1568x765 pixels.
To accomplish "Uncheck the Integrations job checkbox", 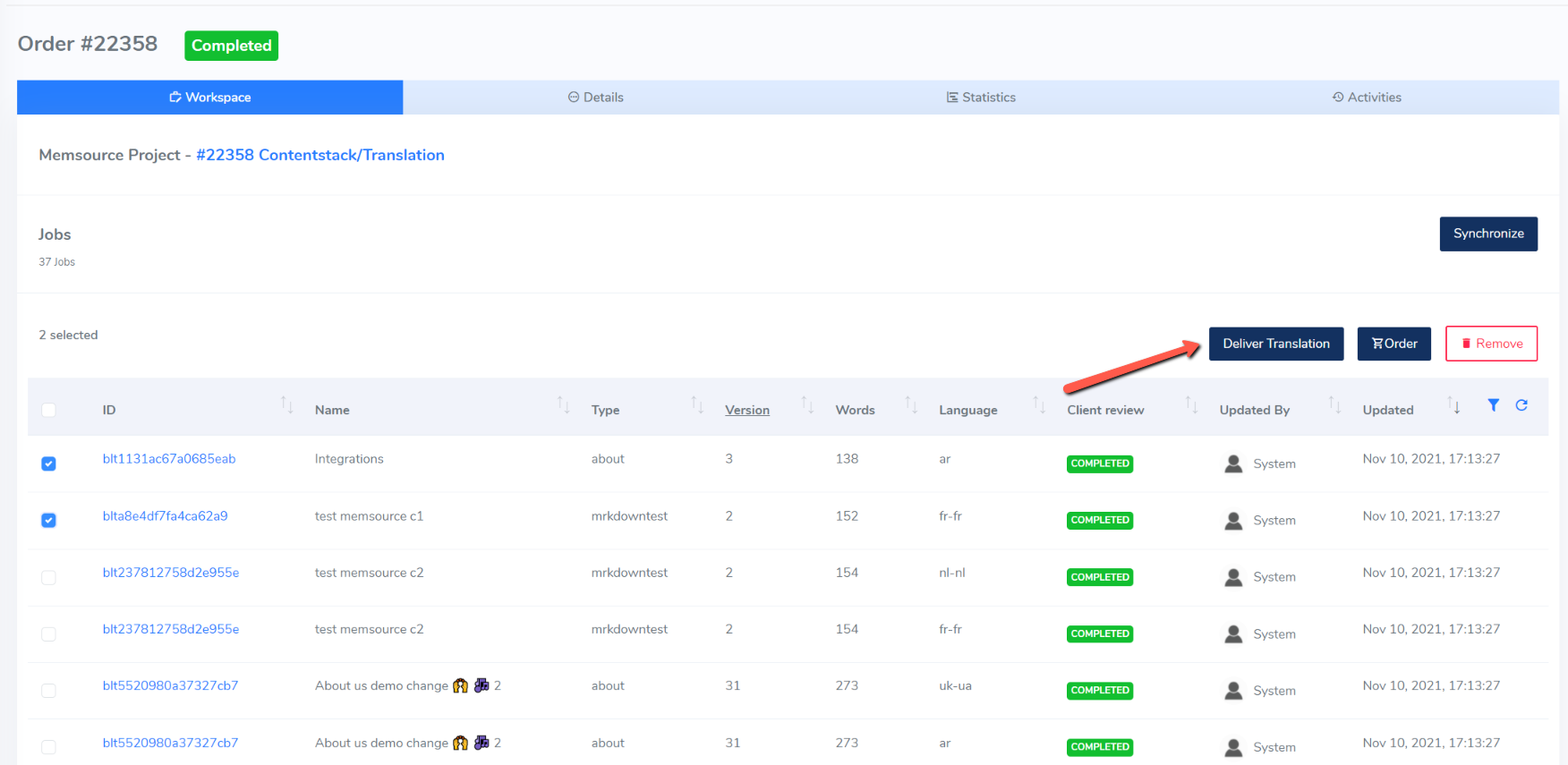I will coord(48,463).
